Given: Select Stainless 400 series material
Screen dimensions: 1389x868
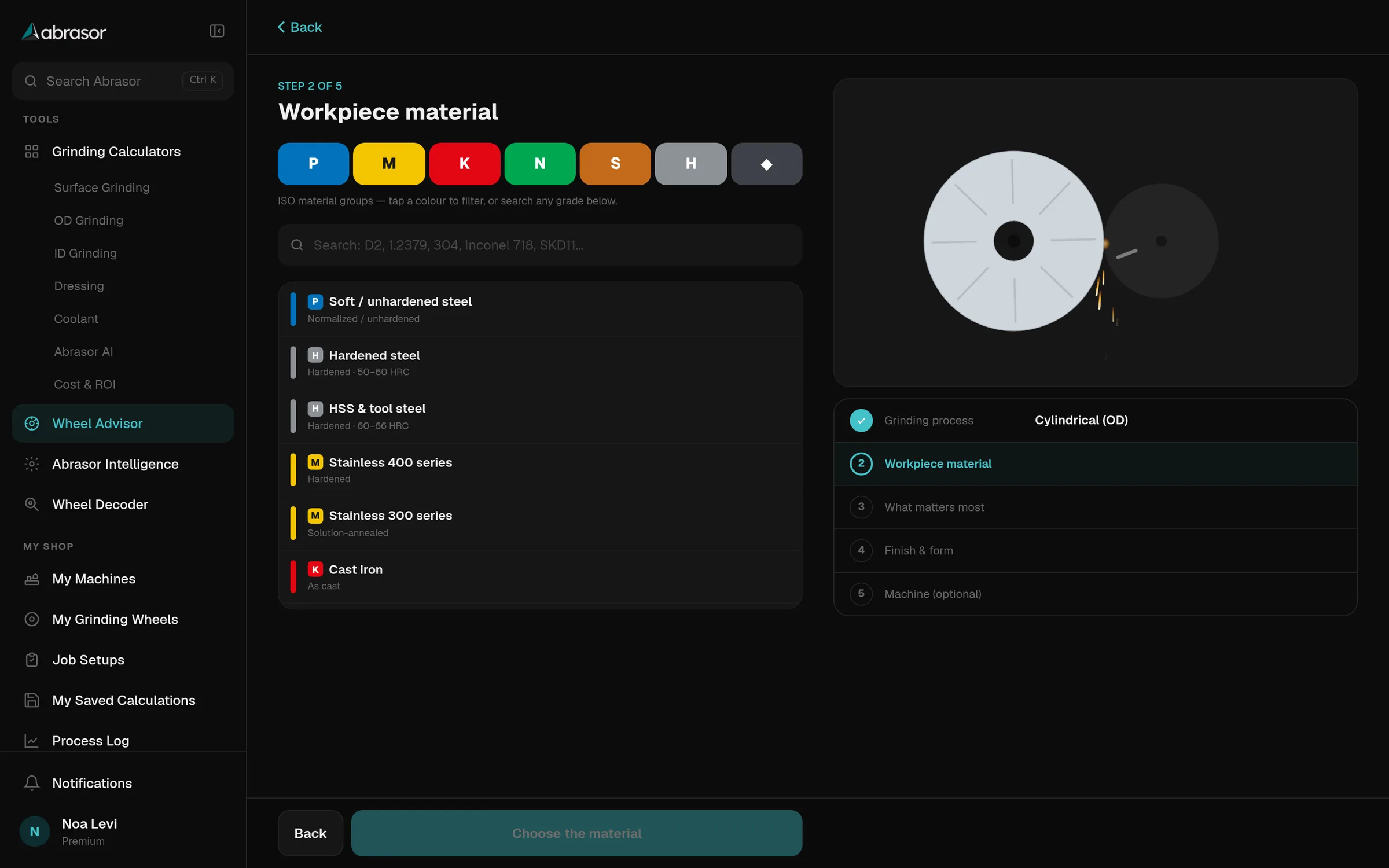Looking at the screenshot, I should click(x=540, y=470).
